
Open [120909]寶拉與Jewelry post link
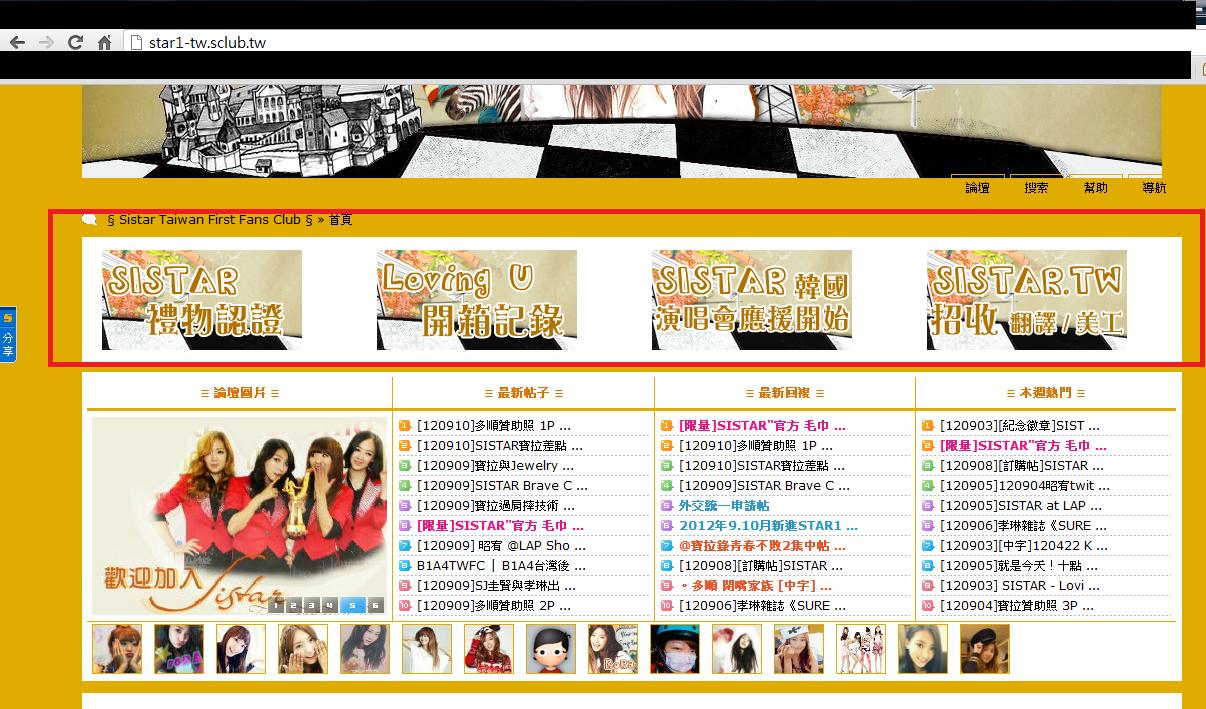495,466
